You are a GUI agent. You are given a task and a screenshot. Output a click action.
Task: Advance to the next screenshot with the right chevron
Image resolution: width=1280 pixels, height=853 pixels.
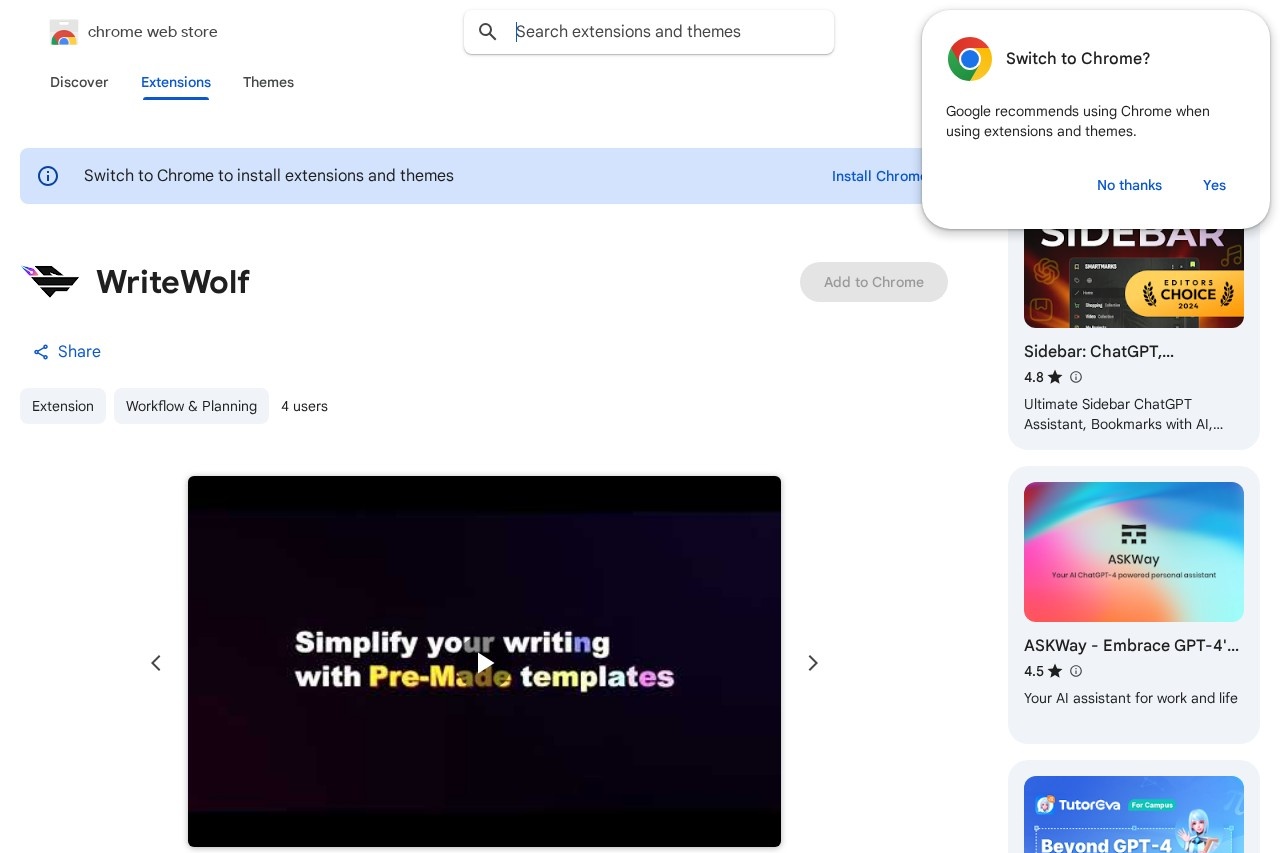point(813,663)
